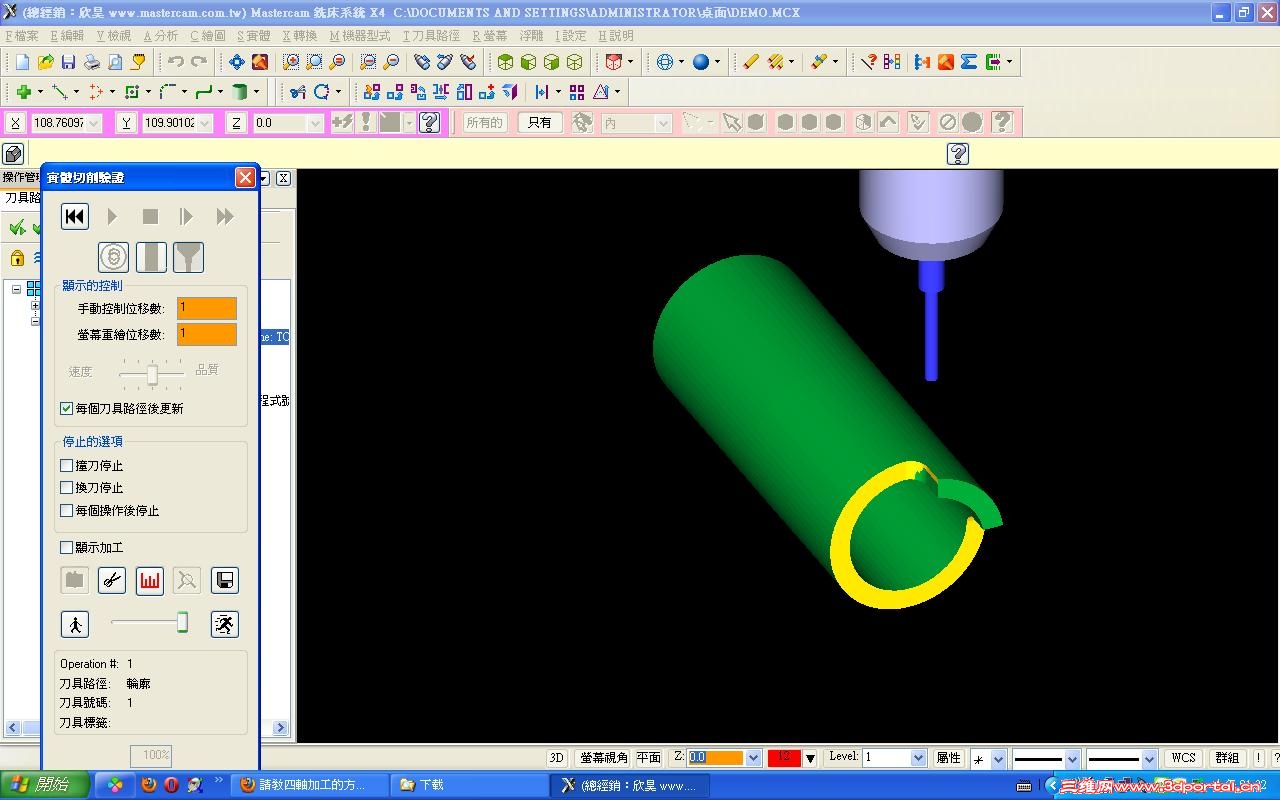Click the blue sigma icon
The height and width of the screenshot is (800, 1280).
click(x=968, y=62)
